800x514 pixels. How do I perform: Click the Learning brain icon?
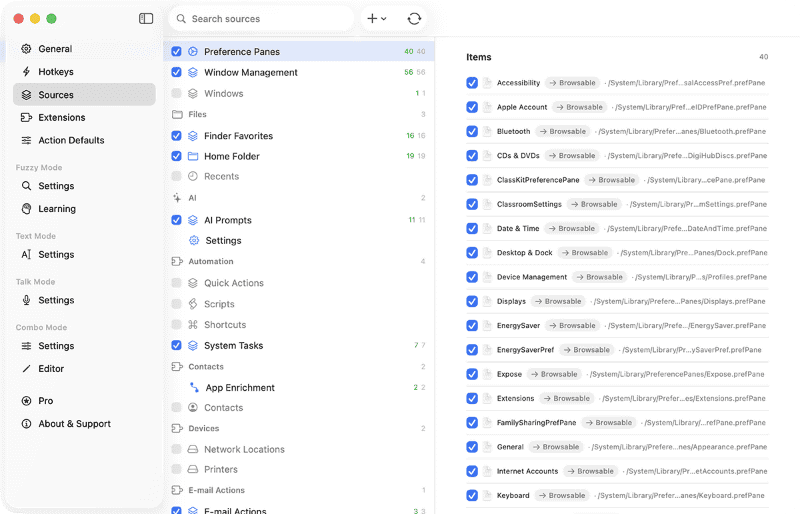(x=27, y=209)
